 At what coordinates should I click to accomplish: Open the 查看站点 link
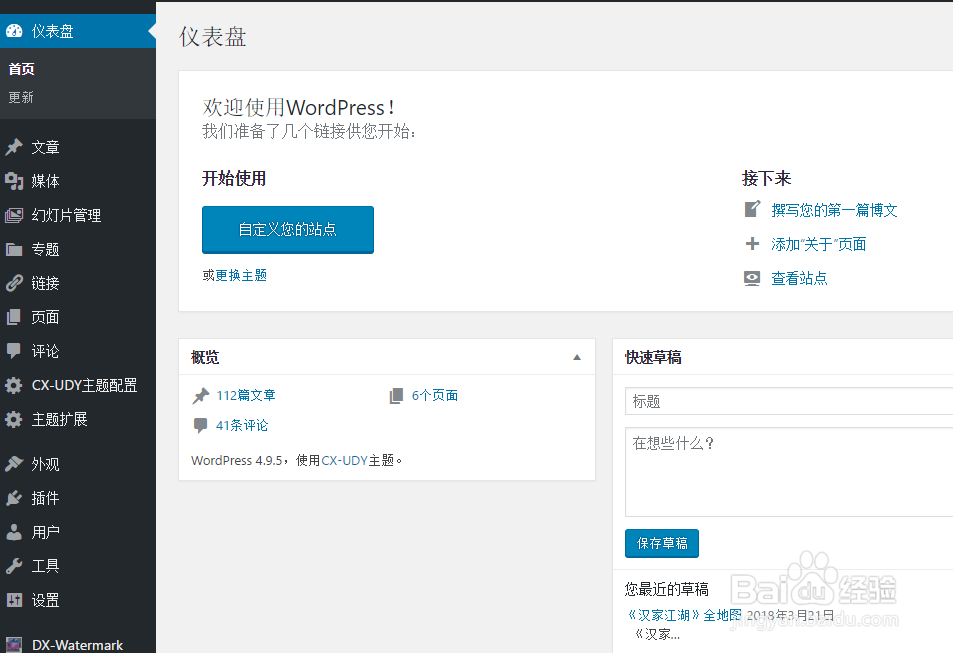coord(799,278)
